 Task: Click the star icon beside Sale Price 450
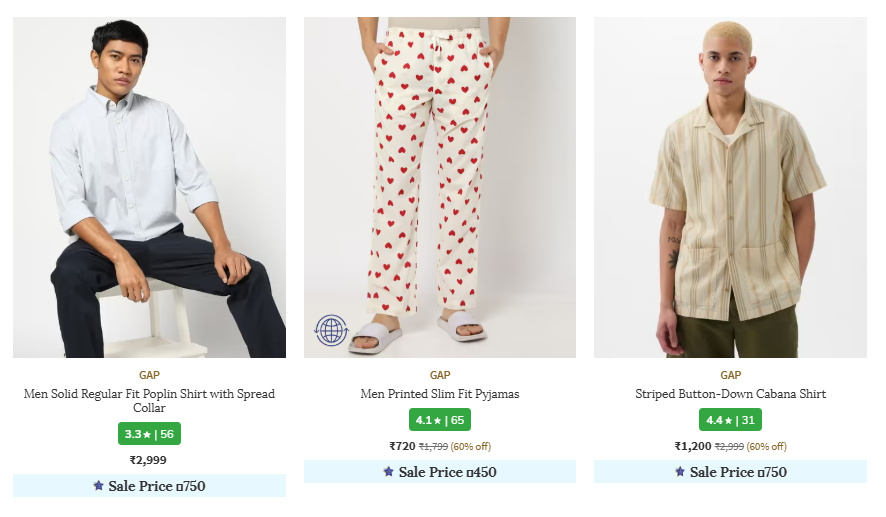pyautogui.click(x=388, y=472)
